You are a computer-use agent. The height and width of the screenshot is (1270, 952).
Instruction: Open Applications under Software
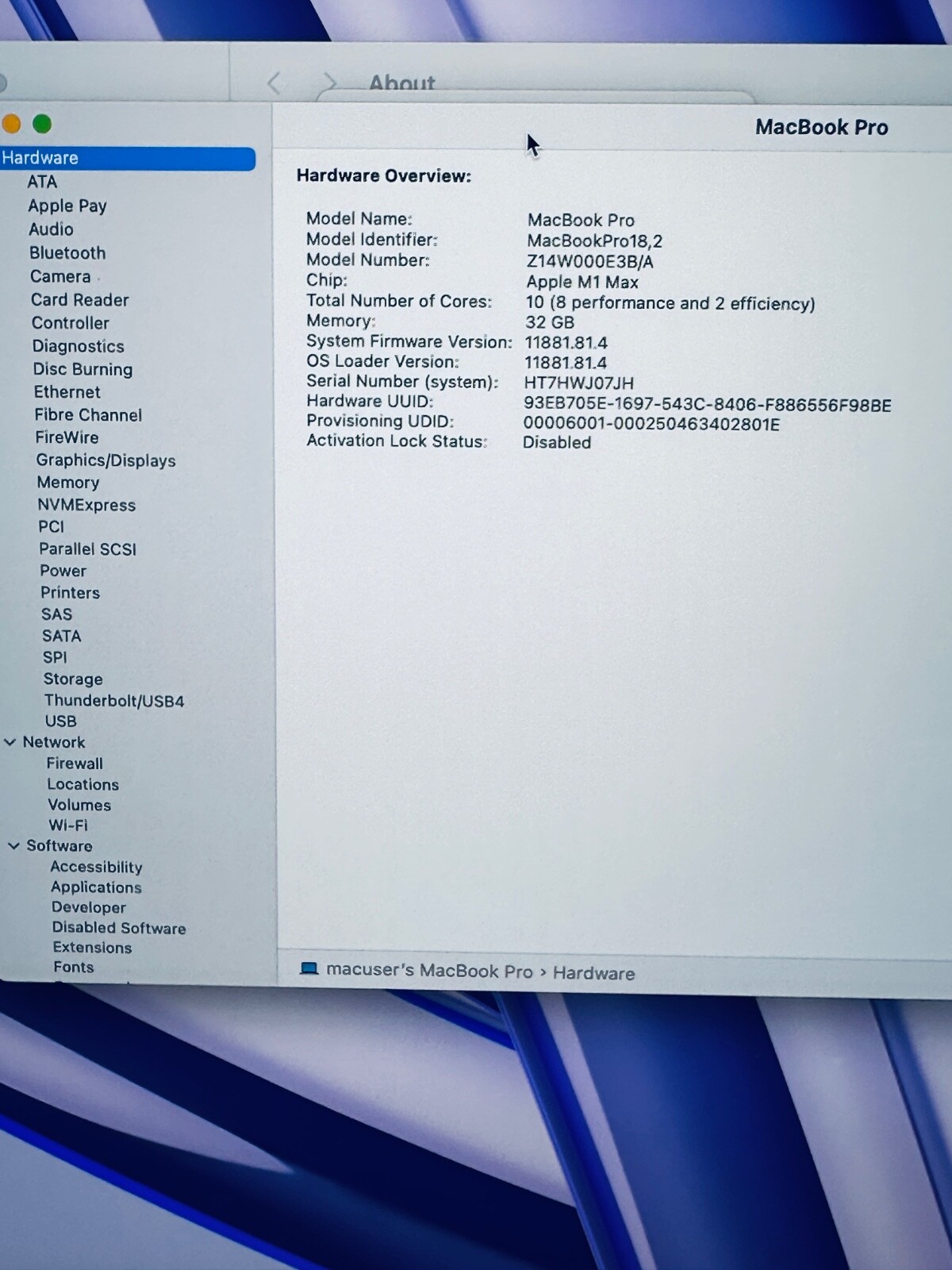(96, 887)
